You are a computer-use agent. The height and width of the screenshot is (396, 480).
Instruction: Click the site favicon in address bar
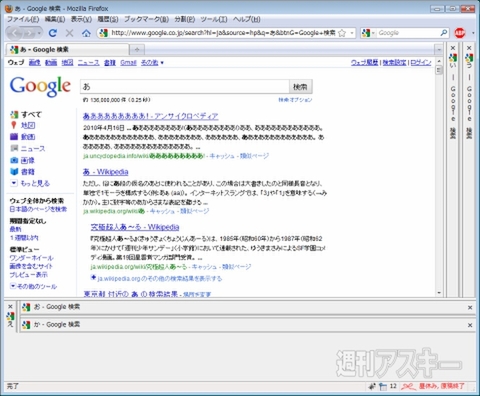(104, 33)
